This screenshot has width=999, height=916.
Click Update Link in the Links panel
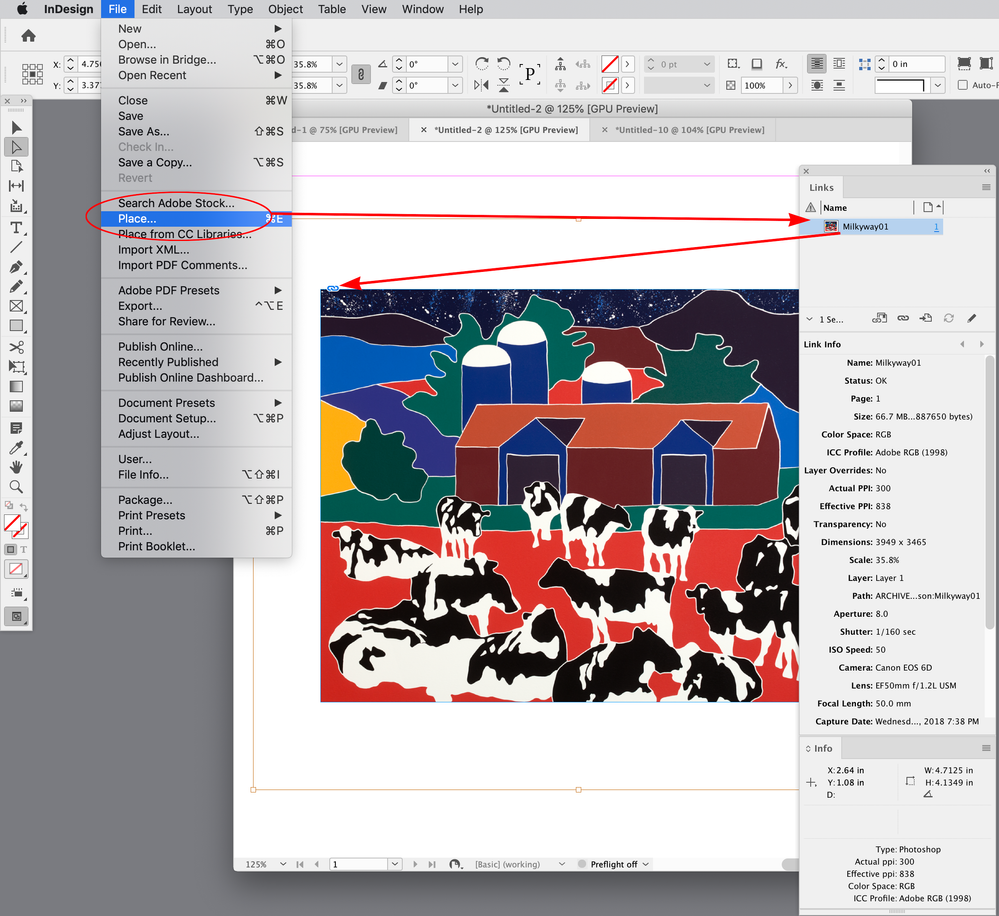949,317
